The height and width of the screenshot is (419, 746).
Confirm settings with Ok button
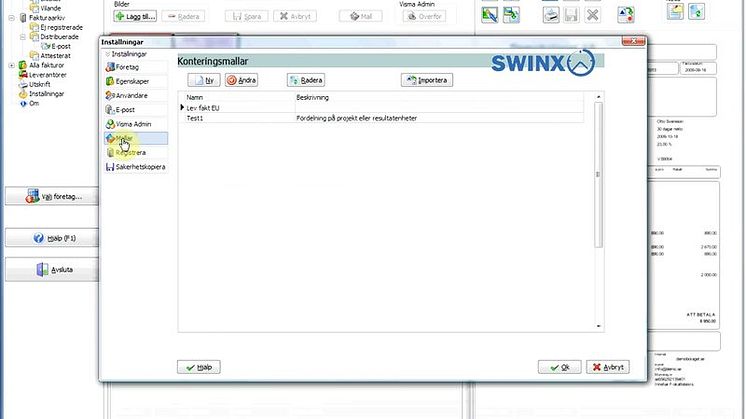(x=560, y=367)
